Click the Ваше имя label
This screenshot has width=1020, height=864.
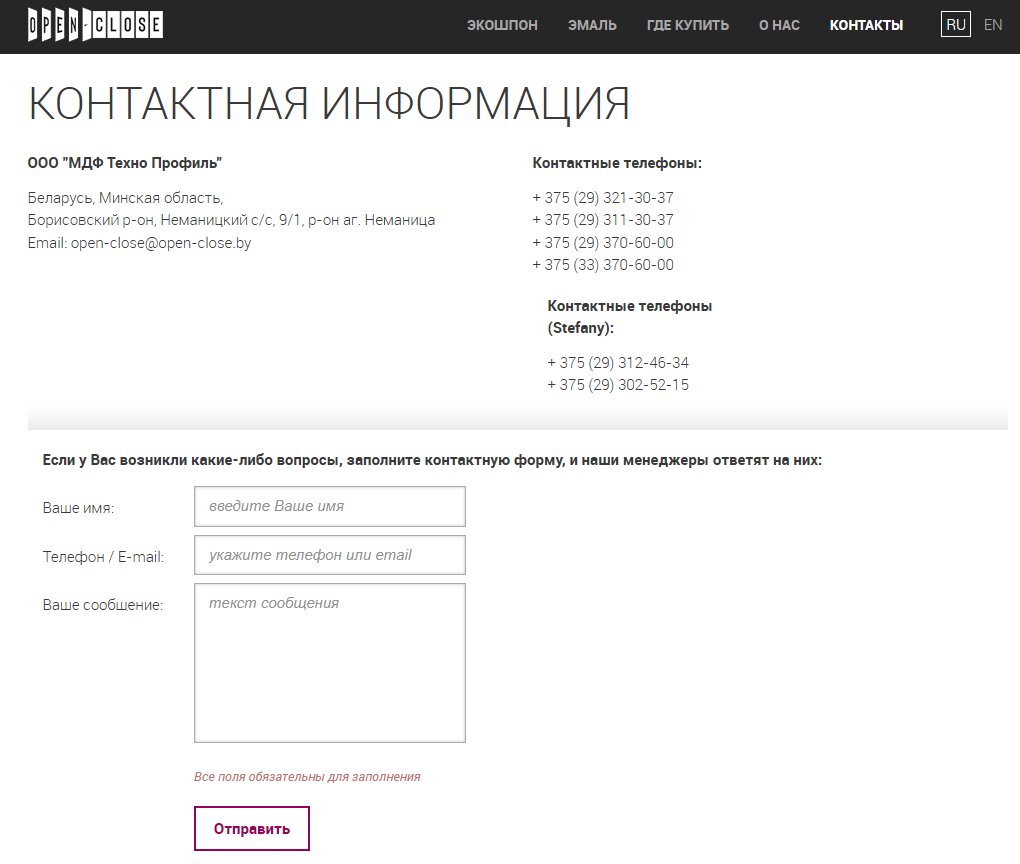point(78,508)
